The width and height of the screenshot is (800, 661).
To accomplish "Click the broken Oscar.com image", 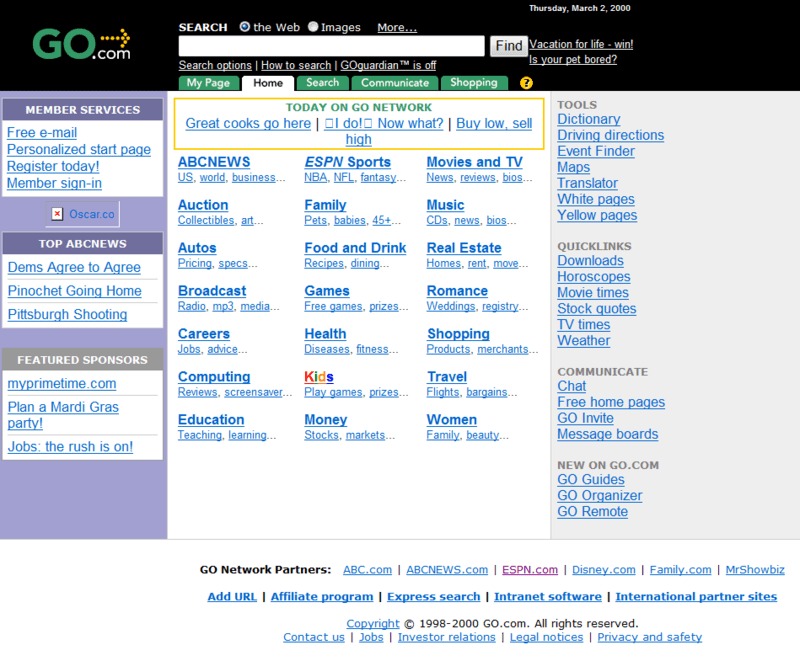I will click(84, 214).
